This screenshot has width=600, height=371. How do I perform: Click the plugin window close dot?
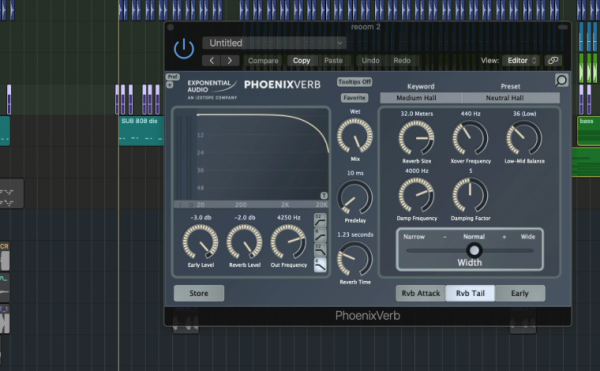click(171, 27)
